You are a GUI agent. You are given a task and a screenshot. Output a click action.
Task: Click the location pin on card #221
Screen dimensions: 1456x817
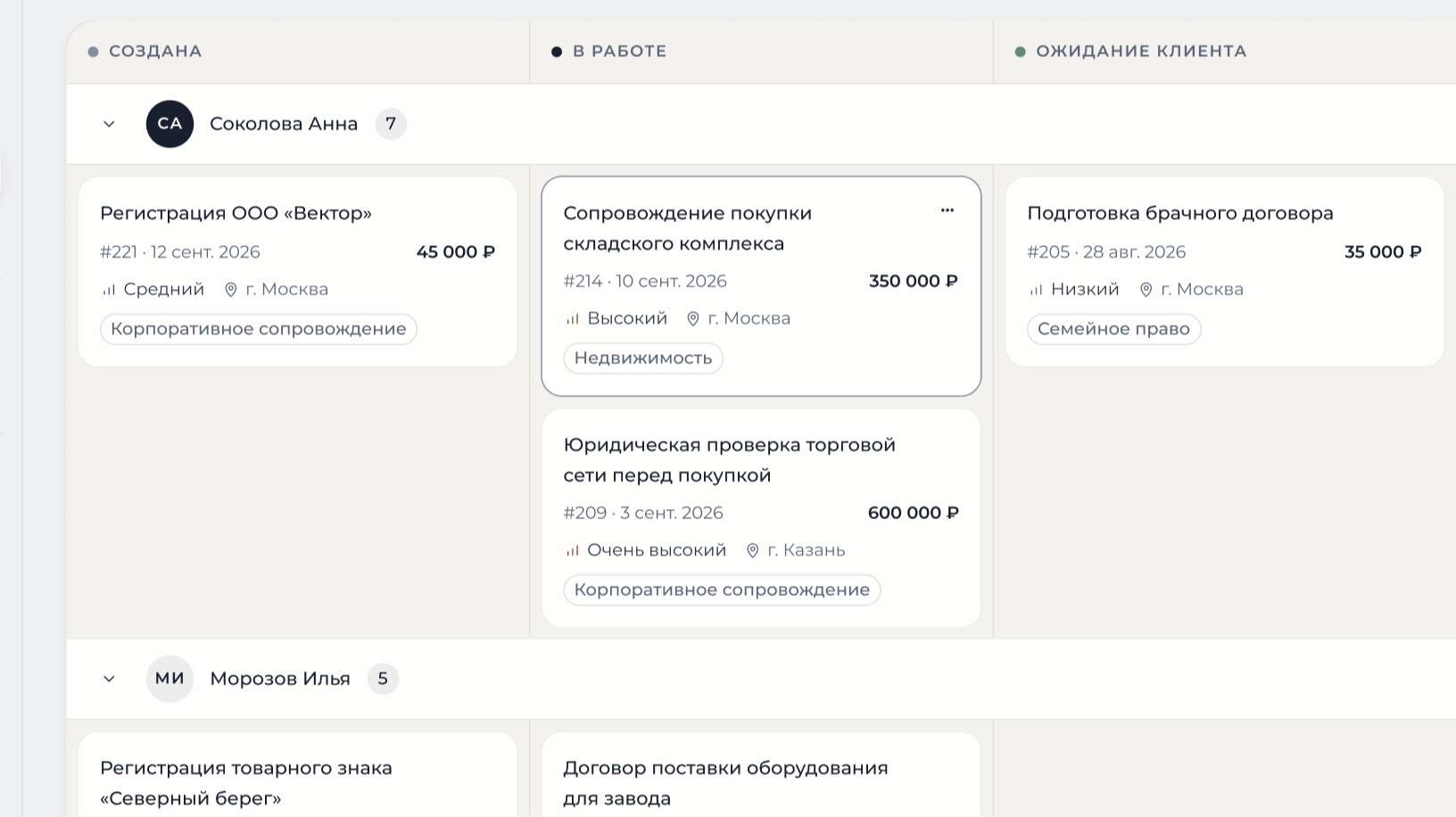tap(231, 290)
